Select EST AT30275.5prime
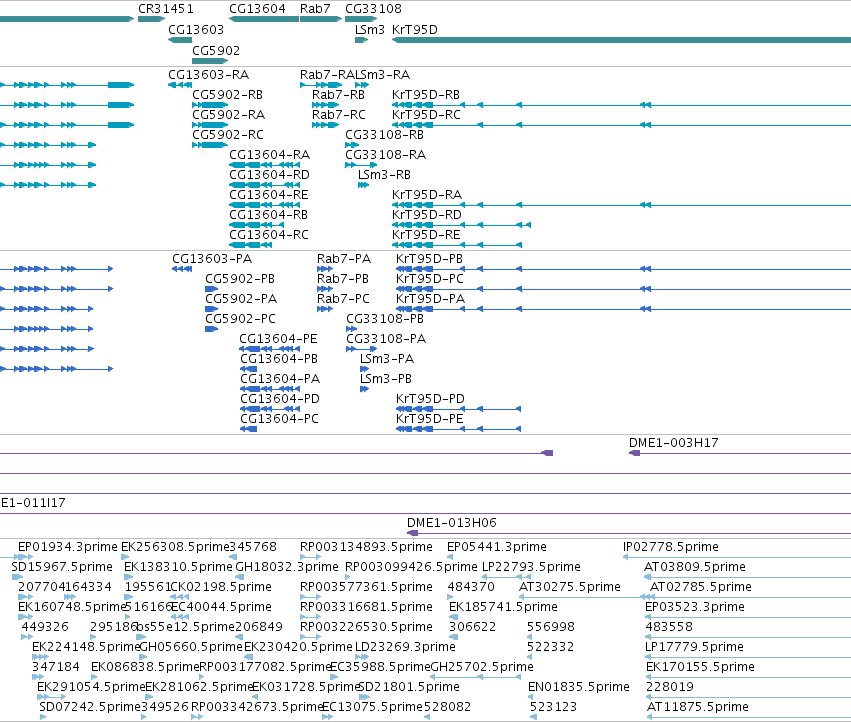The image size is (851, 722). coord(570,587)
